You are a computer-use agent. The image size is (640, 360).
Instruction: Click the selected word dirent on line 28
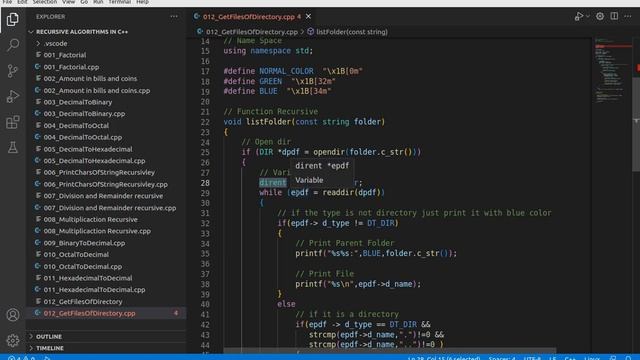click(x=273, y=183)
